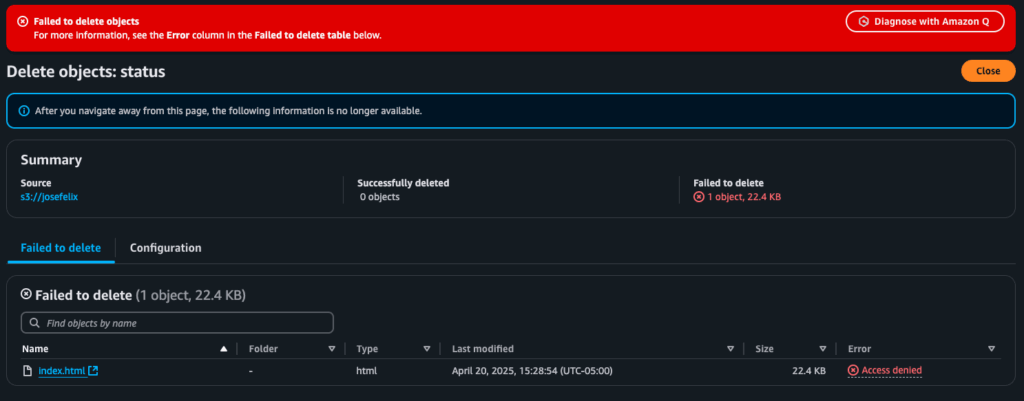
Task: Click file icon next to index.html
Action: tap(27, 371)
